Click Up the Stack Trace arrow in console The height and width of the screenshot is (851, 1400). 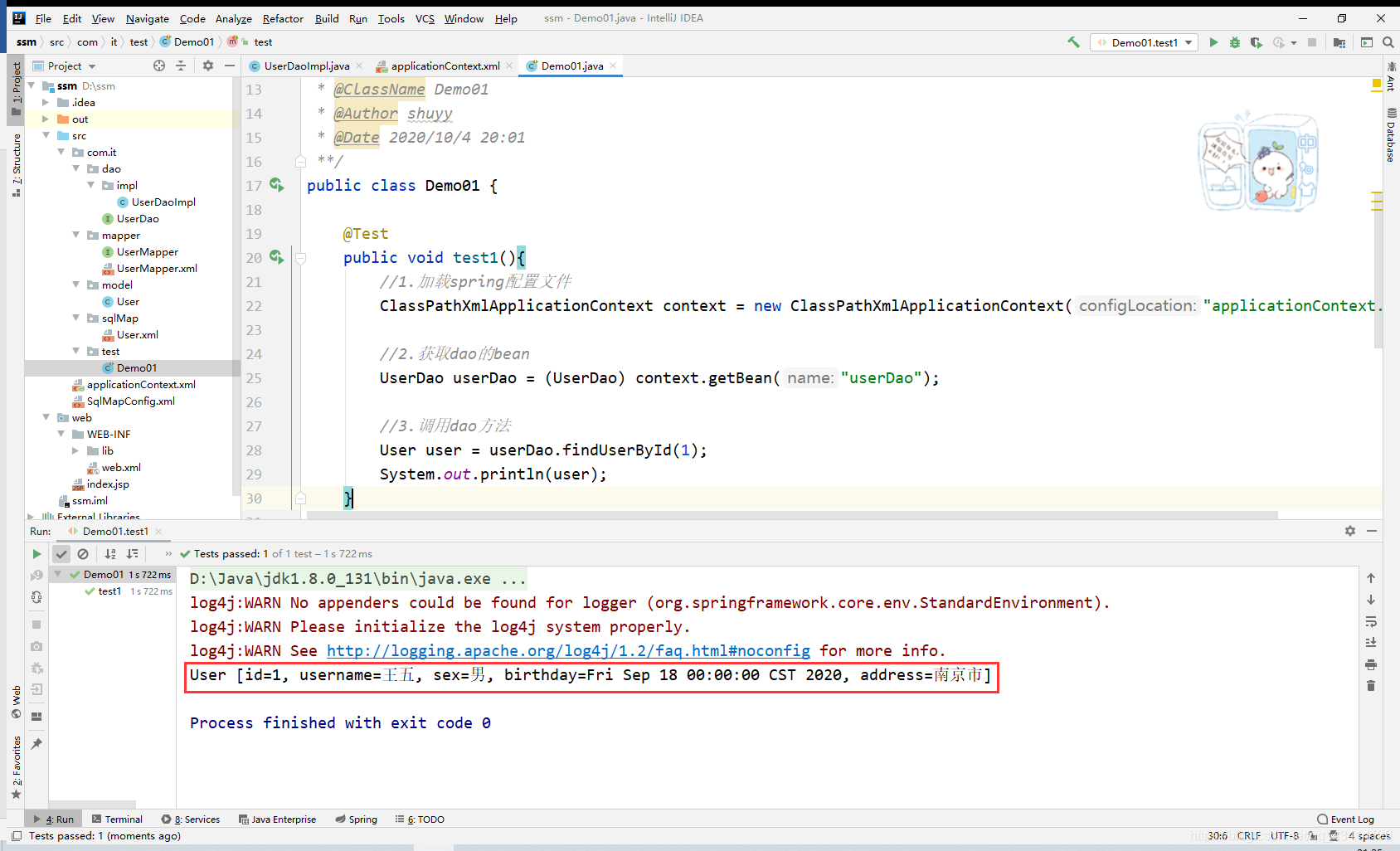pyautogui.click(x=1371, y=578)
